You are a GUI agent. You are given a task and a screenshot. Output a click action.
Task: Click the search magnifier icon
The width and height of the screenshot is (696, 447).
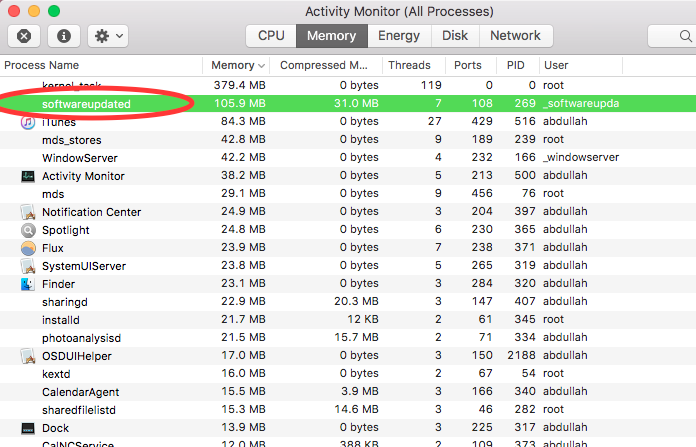click(685, 36)
